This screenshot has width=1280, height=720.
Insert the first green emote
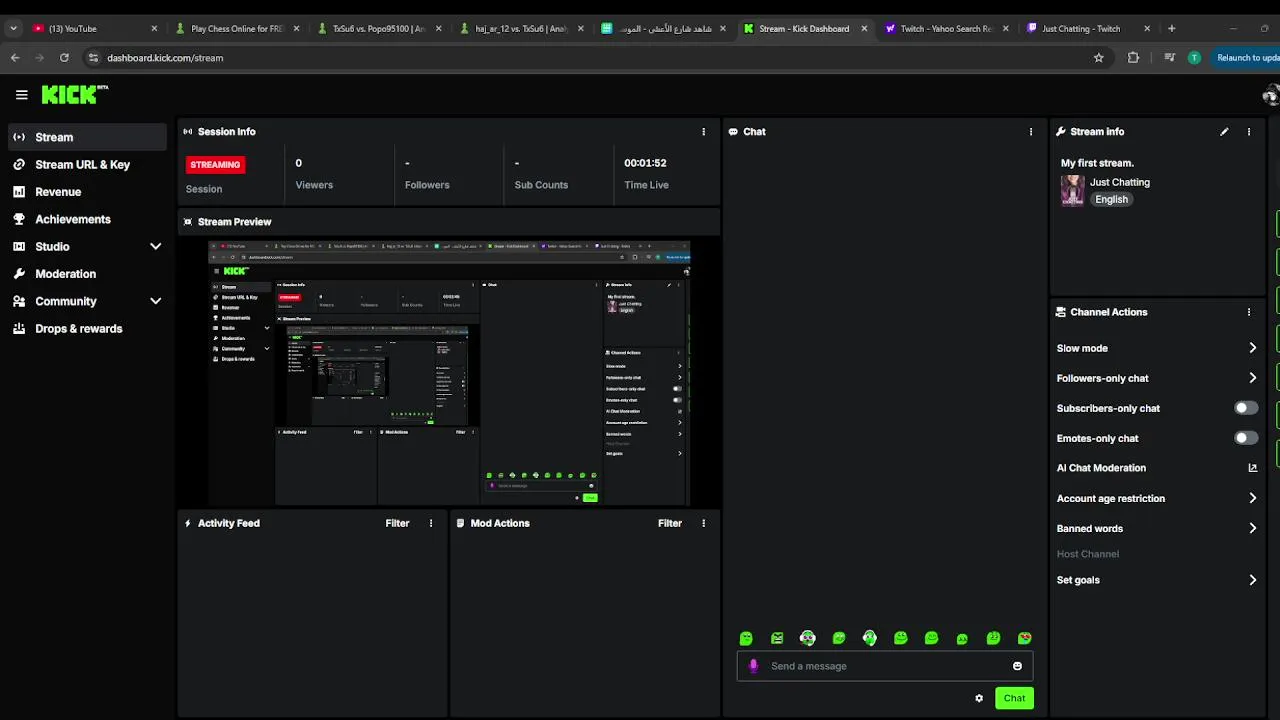tap(746, 638)
